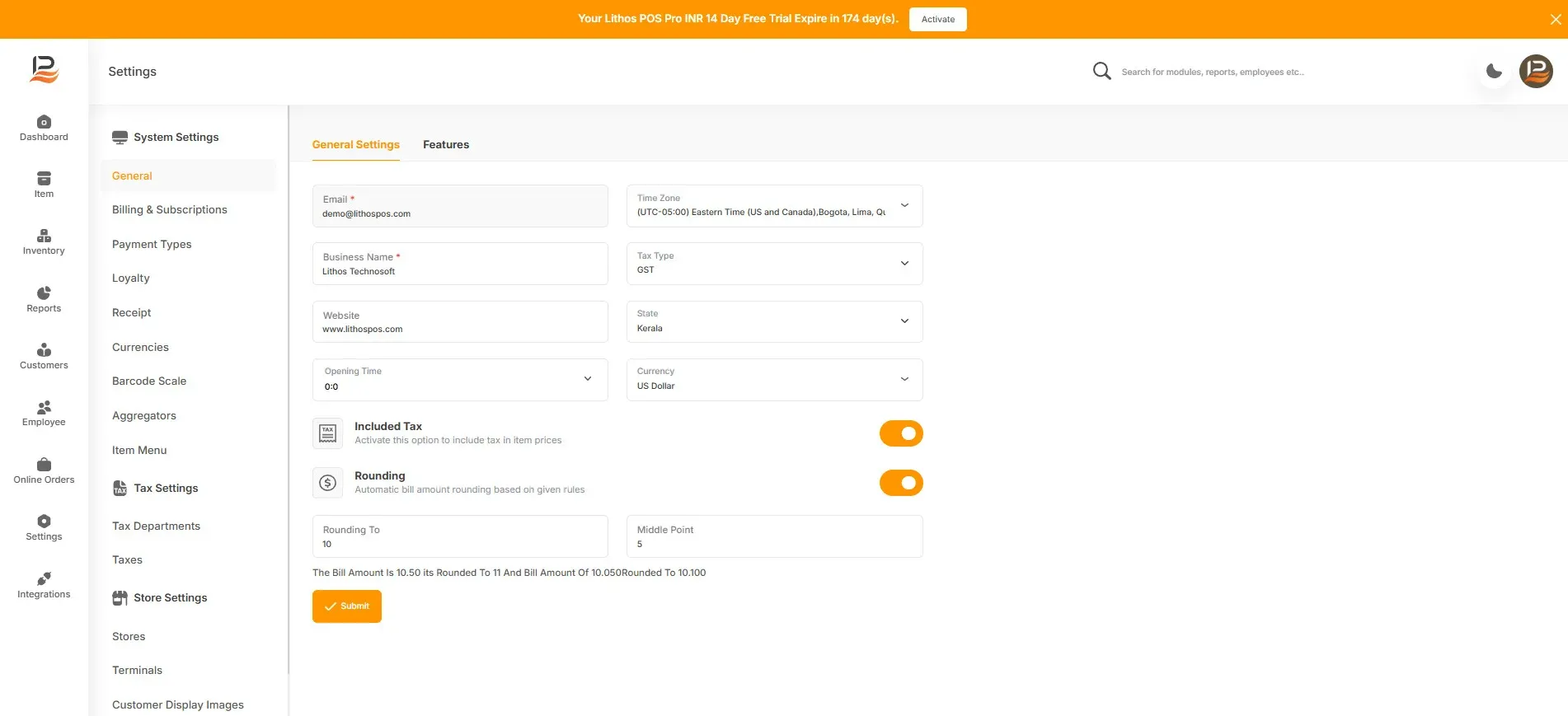Click the Business Name input field

pyautogui.click(x=460, y=264)
